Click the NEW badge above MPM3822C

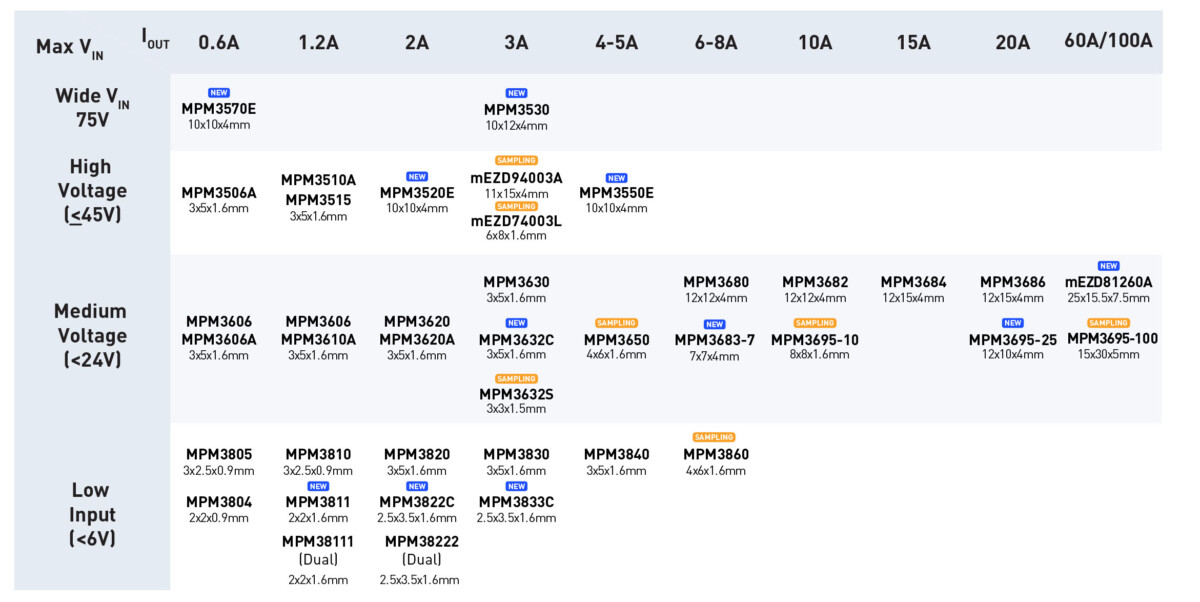point(417,486)
